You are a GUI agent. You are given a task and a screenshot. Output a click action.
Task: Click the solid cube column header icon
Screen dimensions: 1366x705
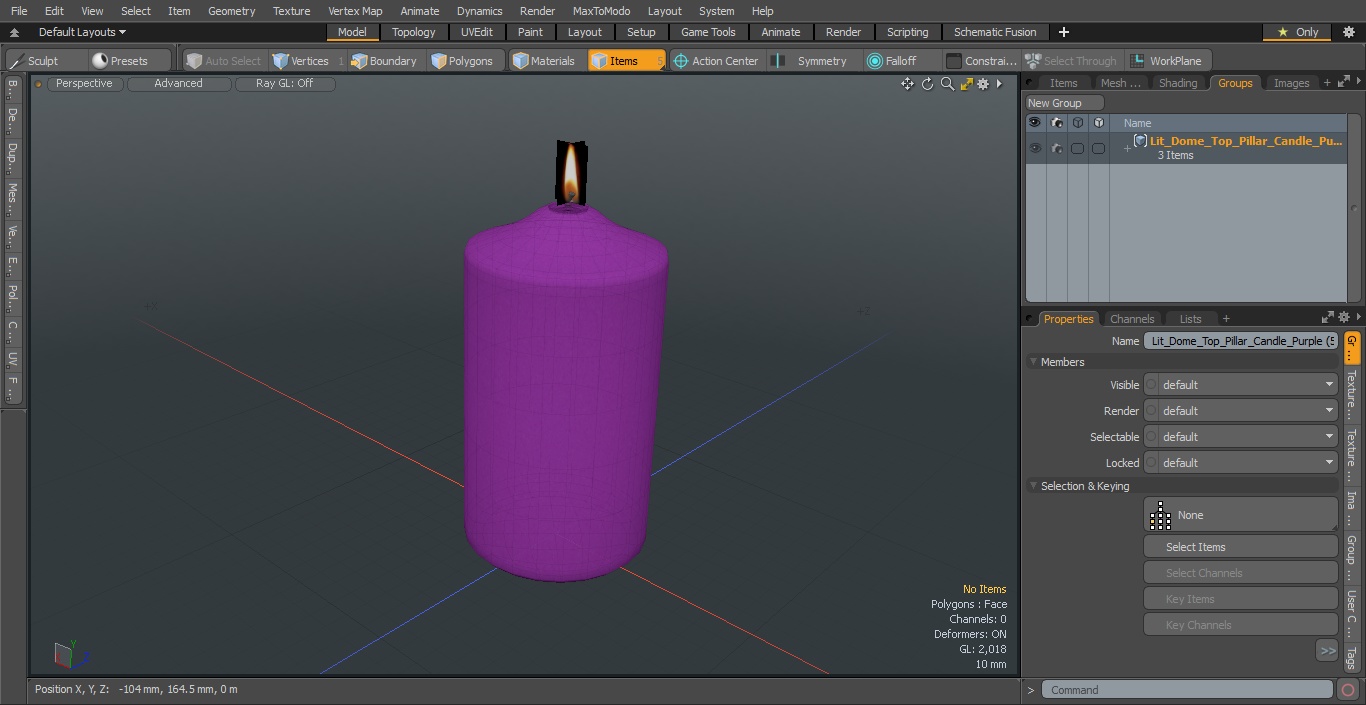click(x=1099, y=123)
